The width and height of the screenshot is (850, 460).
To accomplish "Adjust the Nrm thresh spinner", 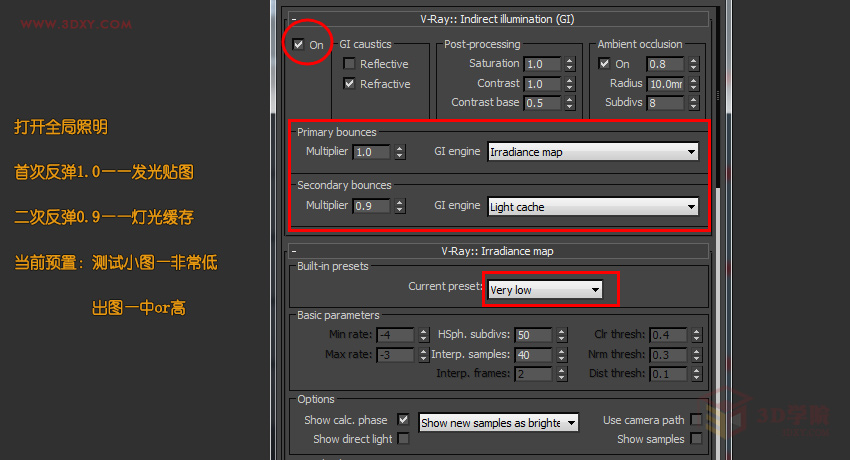I will (x=697, y=355).
